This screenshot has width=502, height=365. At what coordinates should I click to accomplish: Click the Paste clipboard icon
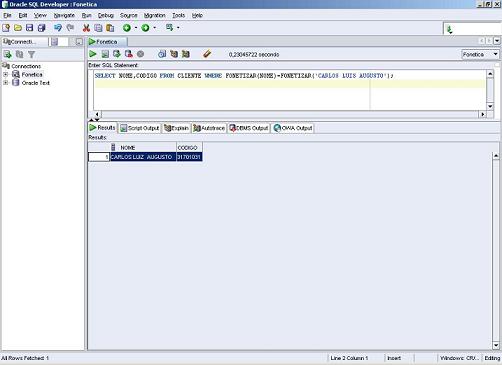[110, 28]
